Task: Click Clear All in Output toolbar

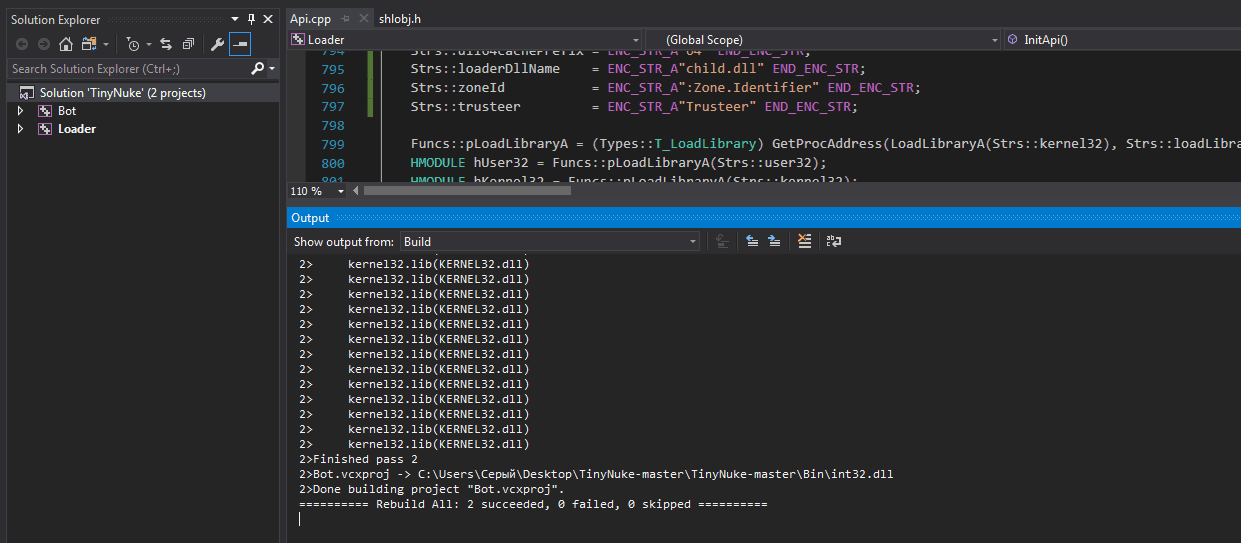Action: tap(804, 241)
